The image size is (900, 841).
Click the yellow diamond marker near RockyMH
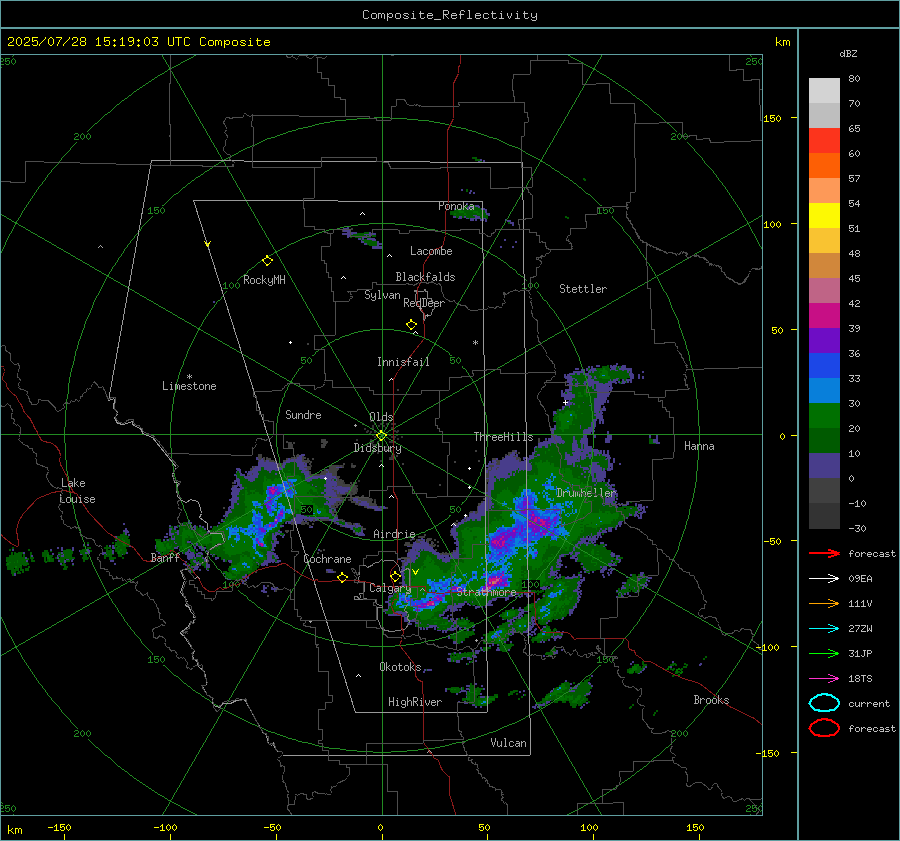[x=267, y=261]
